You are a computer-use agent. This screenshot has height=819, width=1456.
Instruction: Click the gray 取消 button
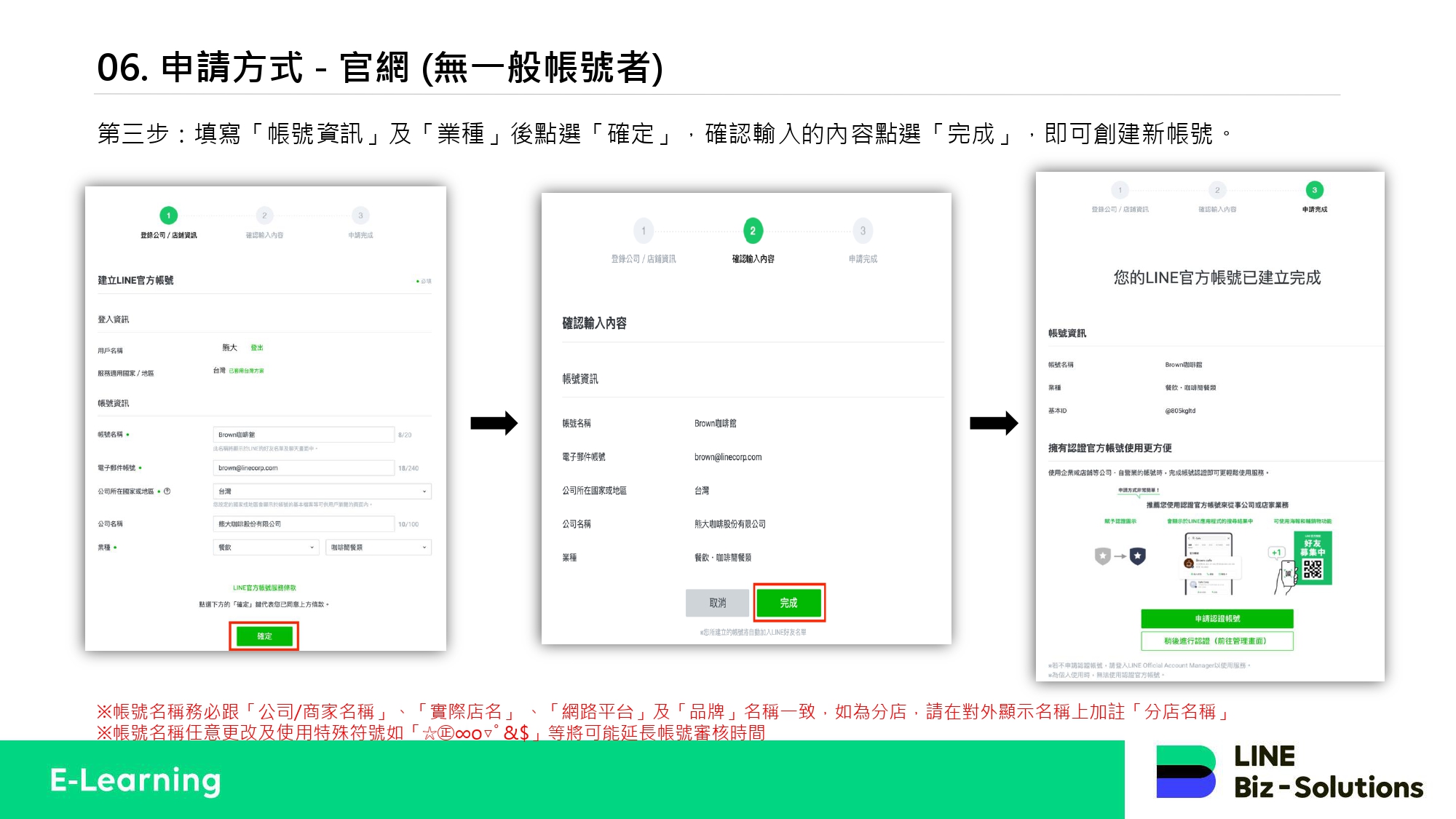click(x=717, y=603)
